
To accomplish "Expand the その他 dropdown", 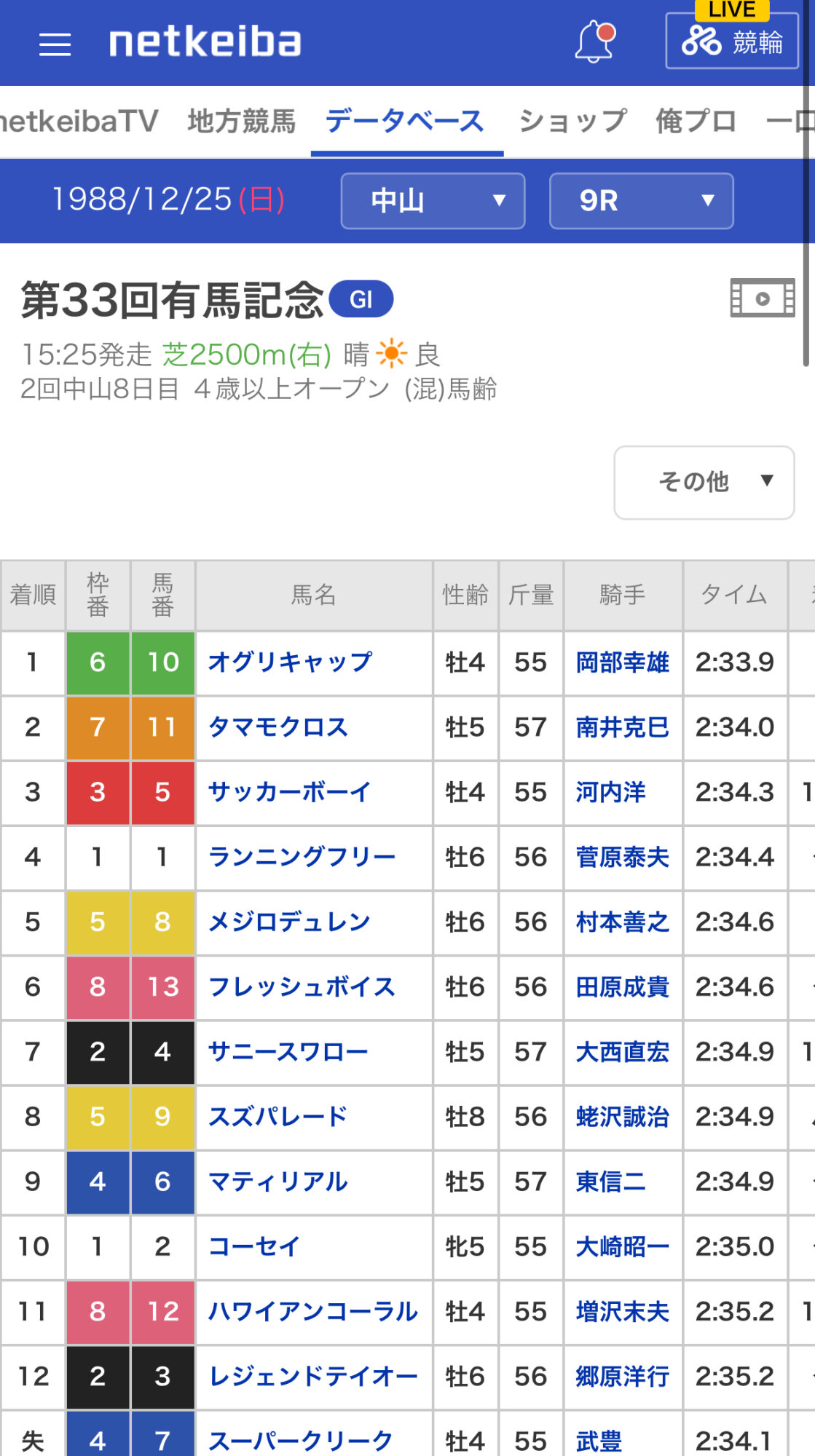I will (704, 482).
